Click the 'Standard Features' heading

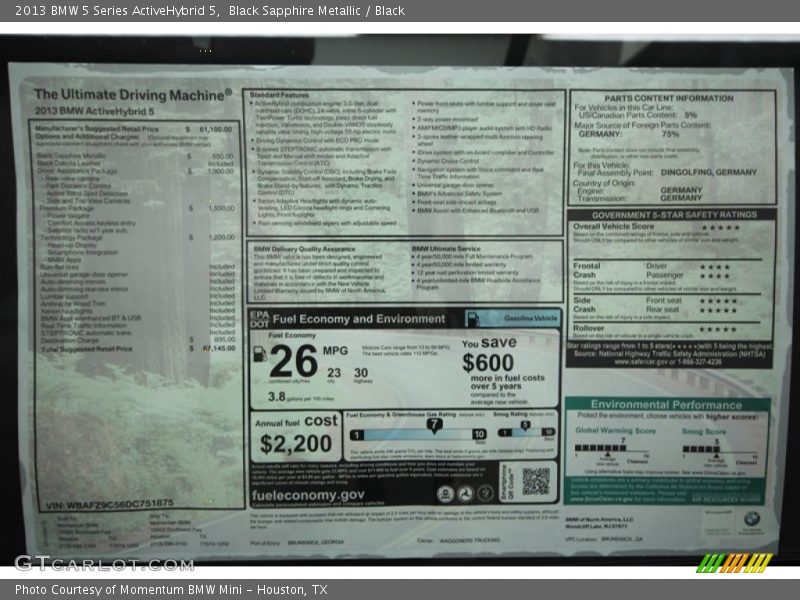pos(279,95)
